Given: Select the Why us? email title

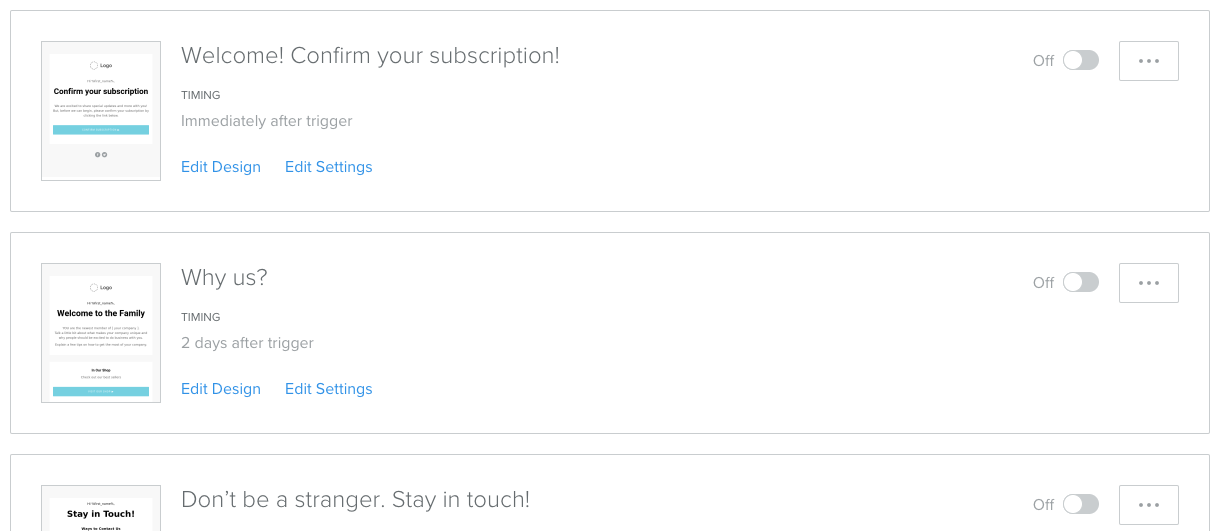Looking at the screenshot, I should [x=224, y=277].
